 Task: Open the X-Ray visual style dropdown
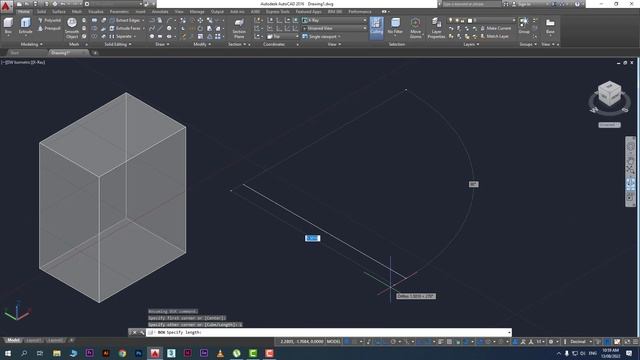click(334, 20)
